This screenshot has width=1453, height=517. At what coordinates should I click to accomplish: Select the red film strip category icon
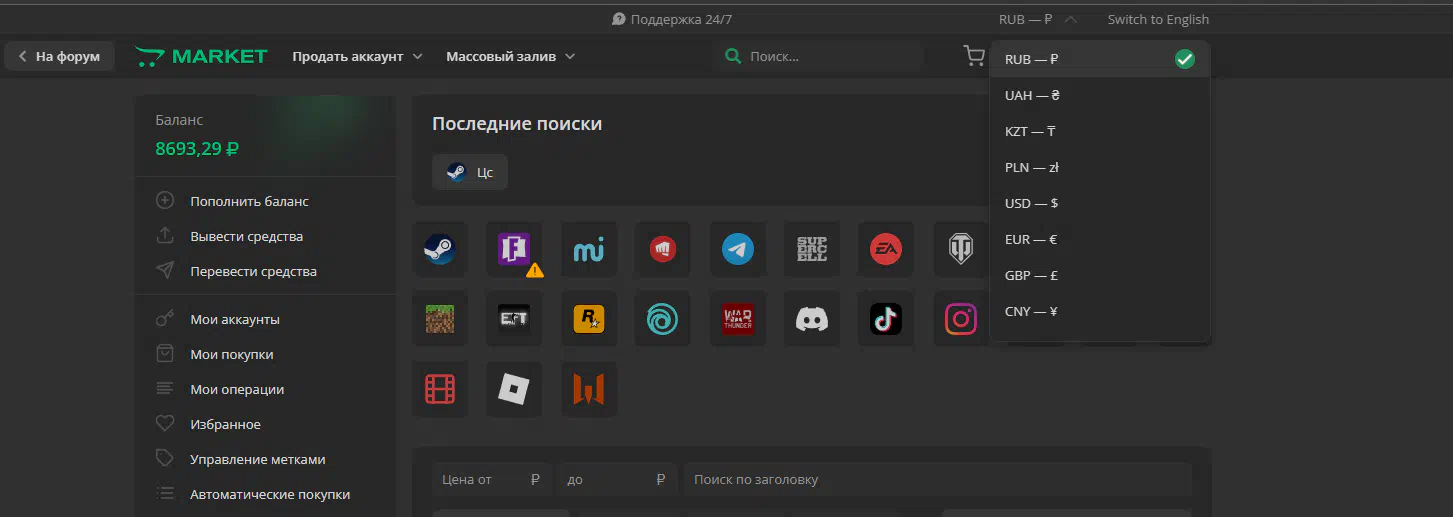pyautogui.click(x=440, y=389)
